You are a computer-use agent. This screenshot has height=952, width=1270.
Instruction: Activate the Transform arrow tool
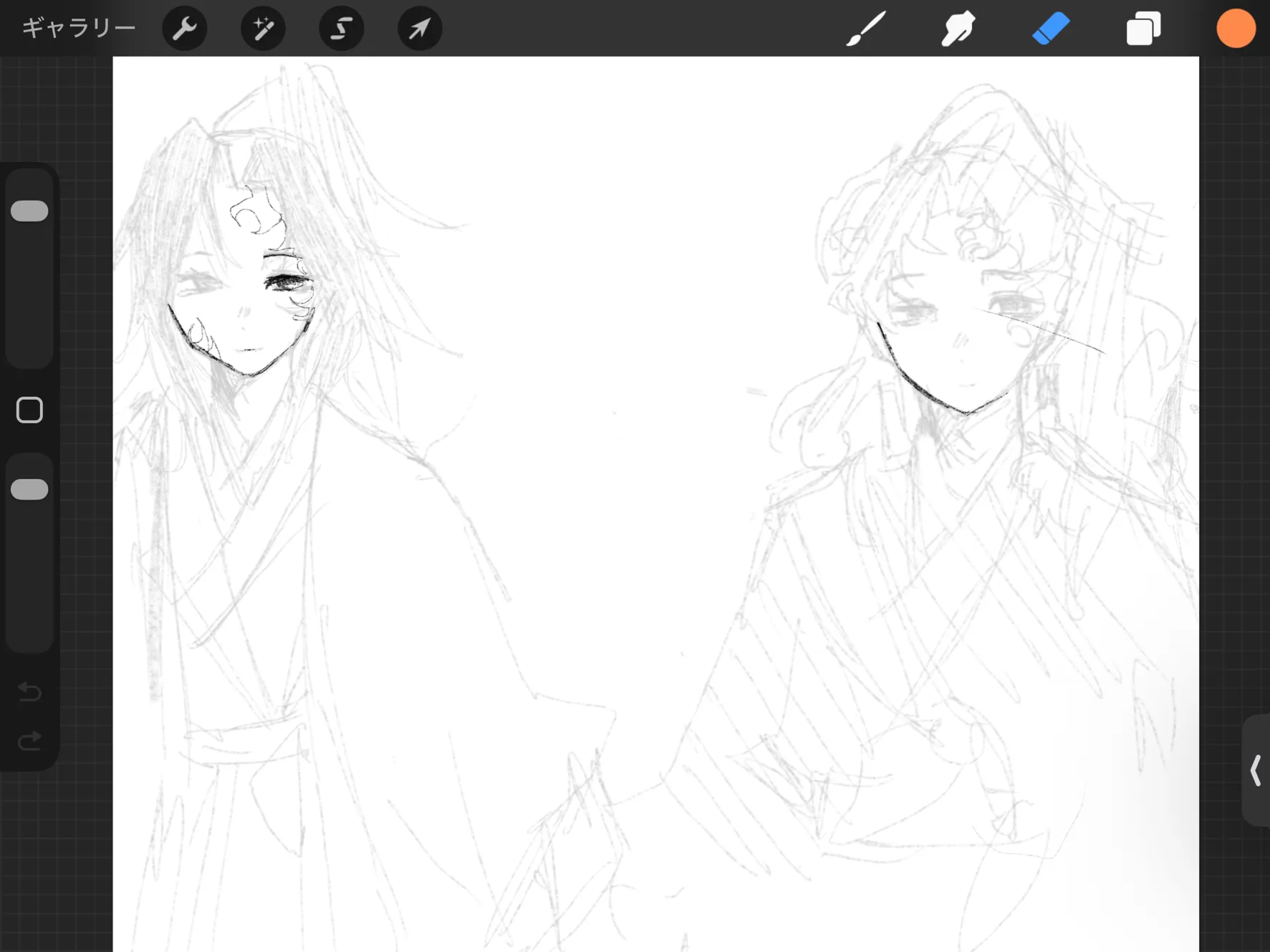420,28
